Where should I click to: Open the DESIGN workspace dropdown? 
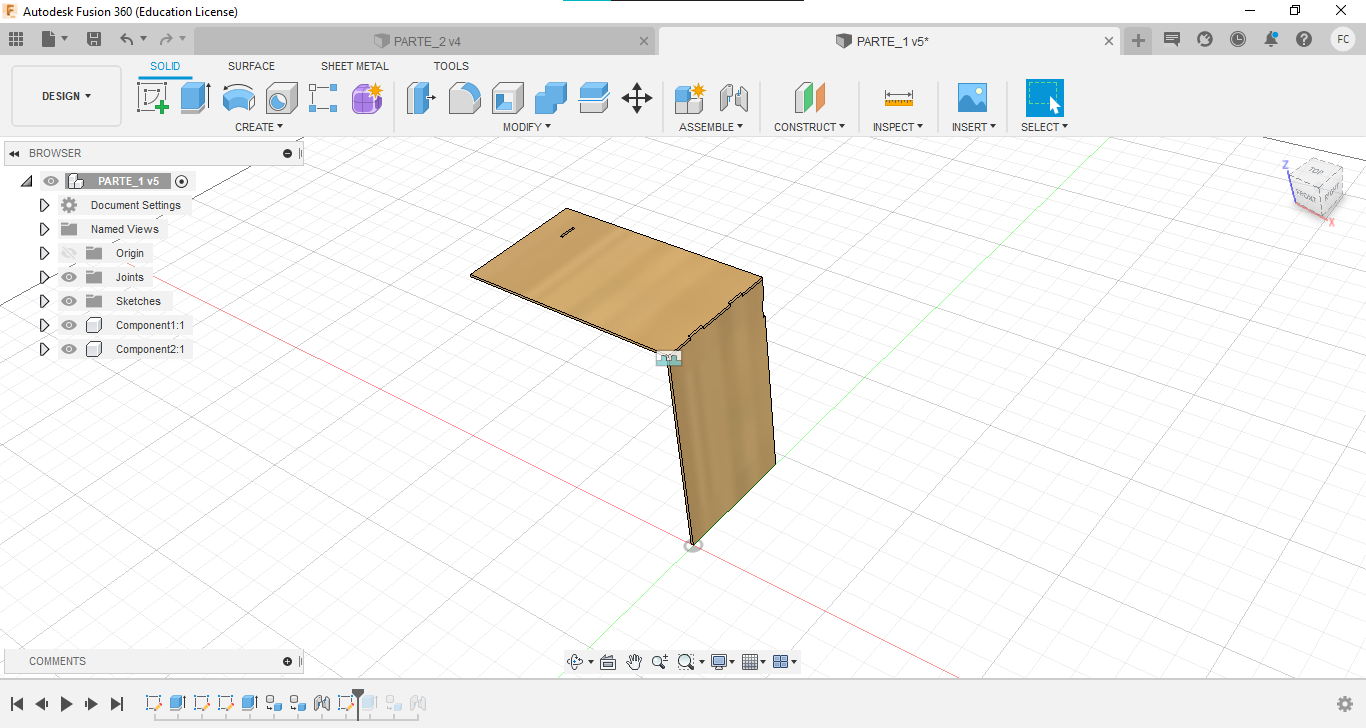tap(66, 96)
